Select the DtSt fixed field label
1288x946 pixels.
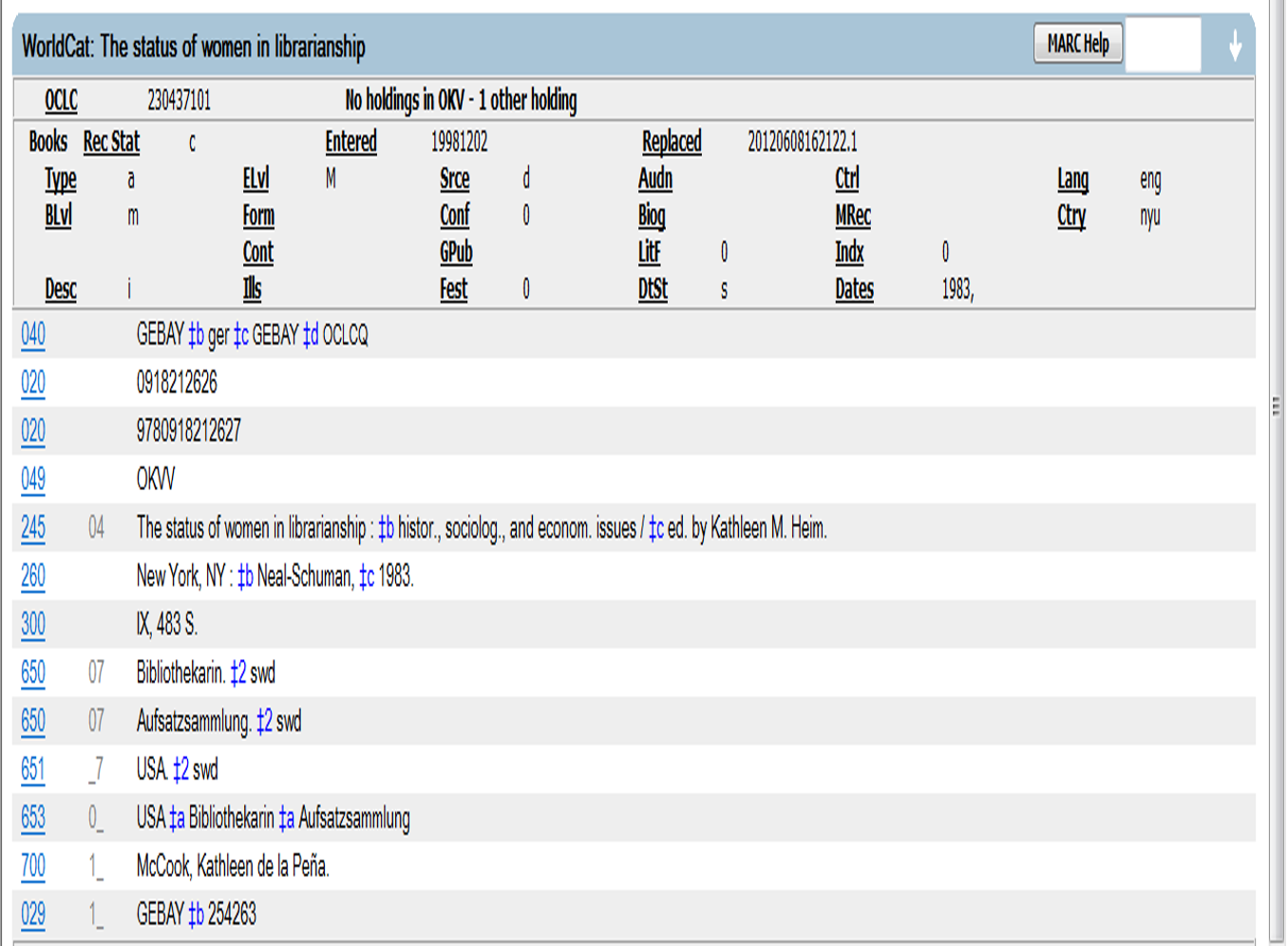(x=653, y=289)
